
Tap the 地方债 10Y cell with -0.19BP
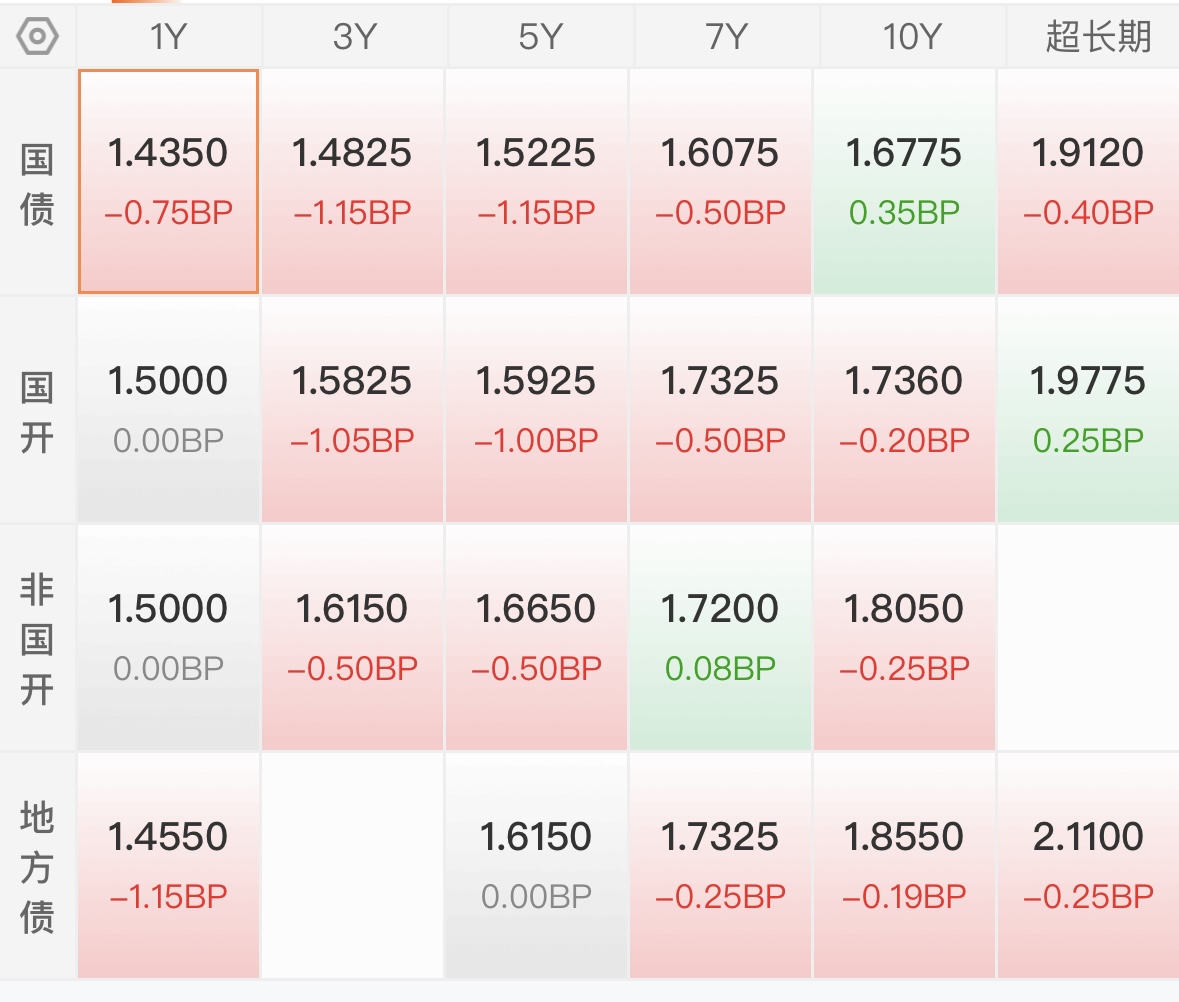pyautogui.click(x=904, y=865)
